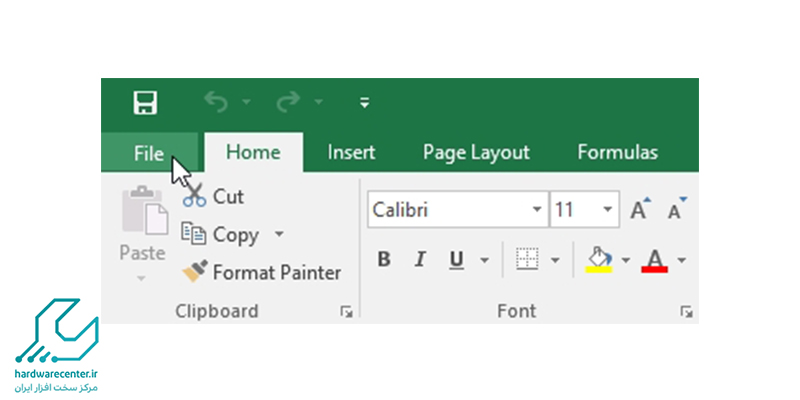
Task: Expand the font name dropdown arrow
Action: (537, 210)
